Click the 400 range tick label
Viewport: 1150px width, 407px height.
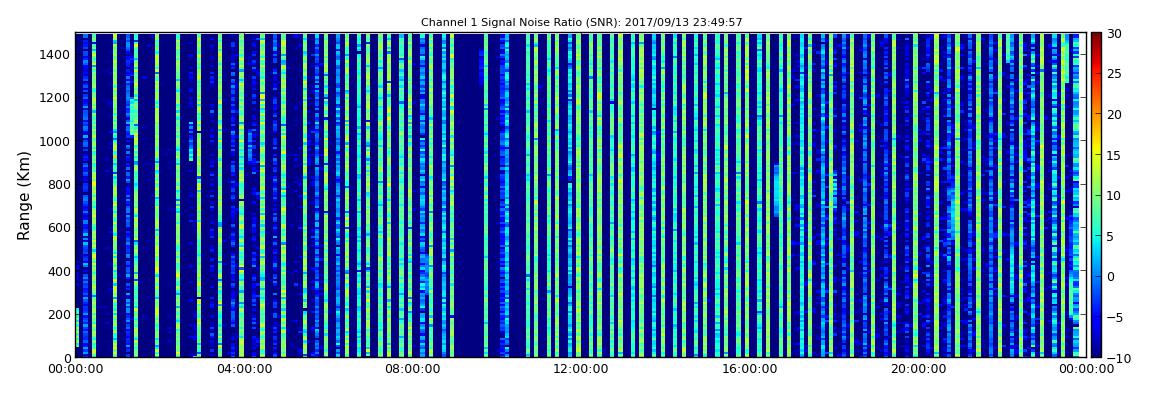click(x=59, y=271)
